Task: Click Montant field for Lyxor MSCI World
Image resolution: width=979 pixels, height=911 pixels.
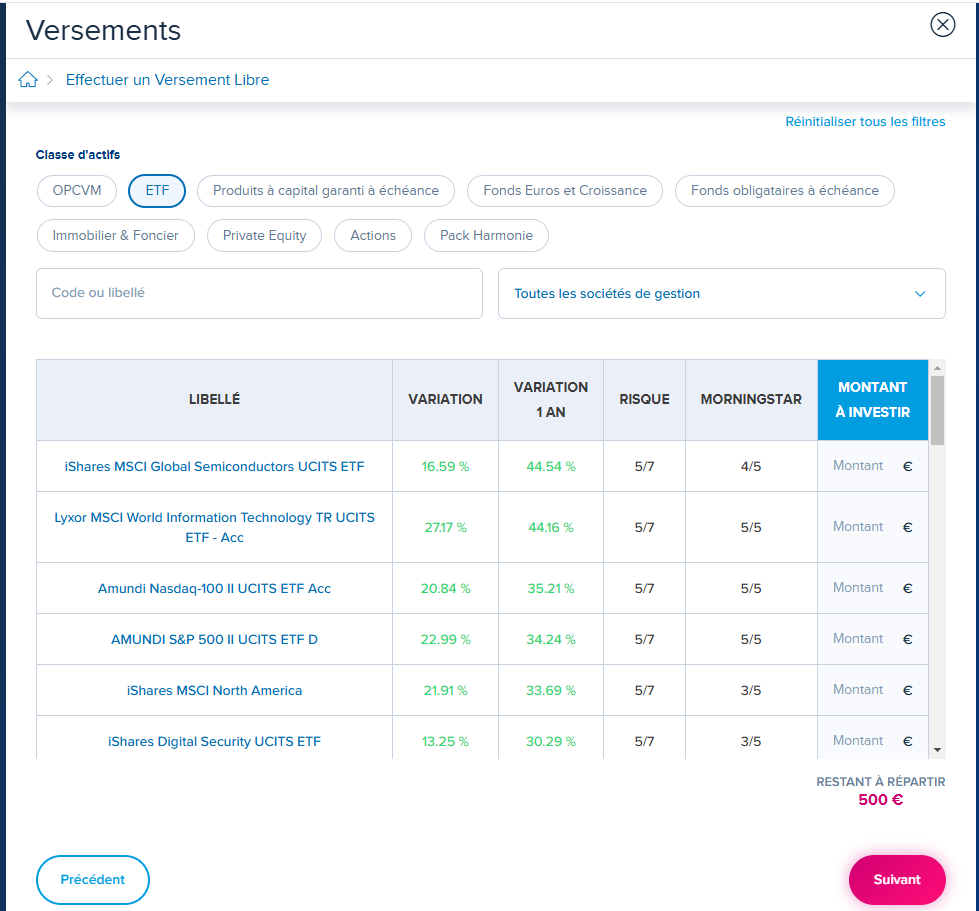Action: (872, 527)
